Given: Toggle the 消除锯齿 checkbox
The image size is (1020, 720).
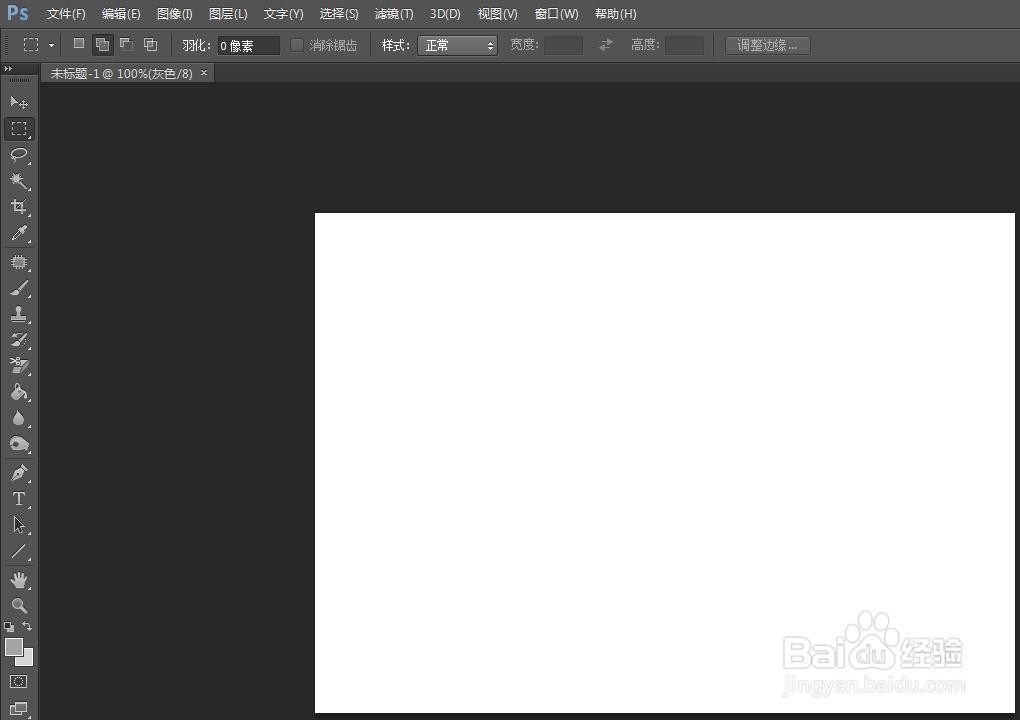Looking at the screenshot, I should coord(297,45).
